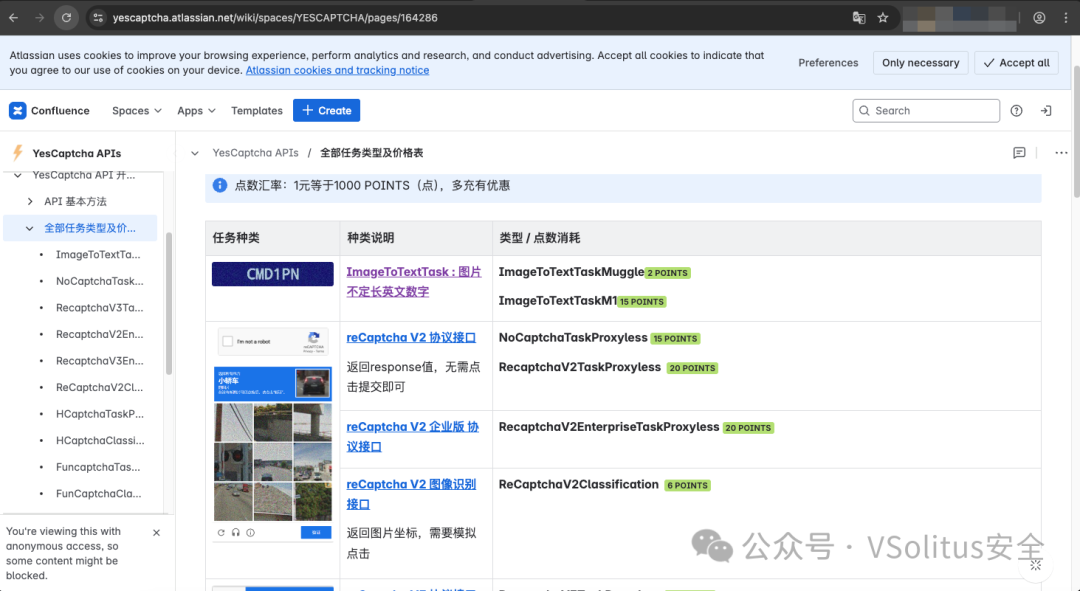Click the floating snowflake icon at bottom right

(x=1035, y=565)
